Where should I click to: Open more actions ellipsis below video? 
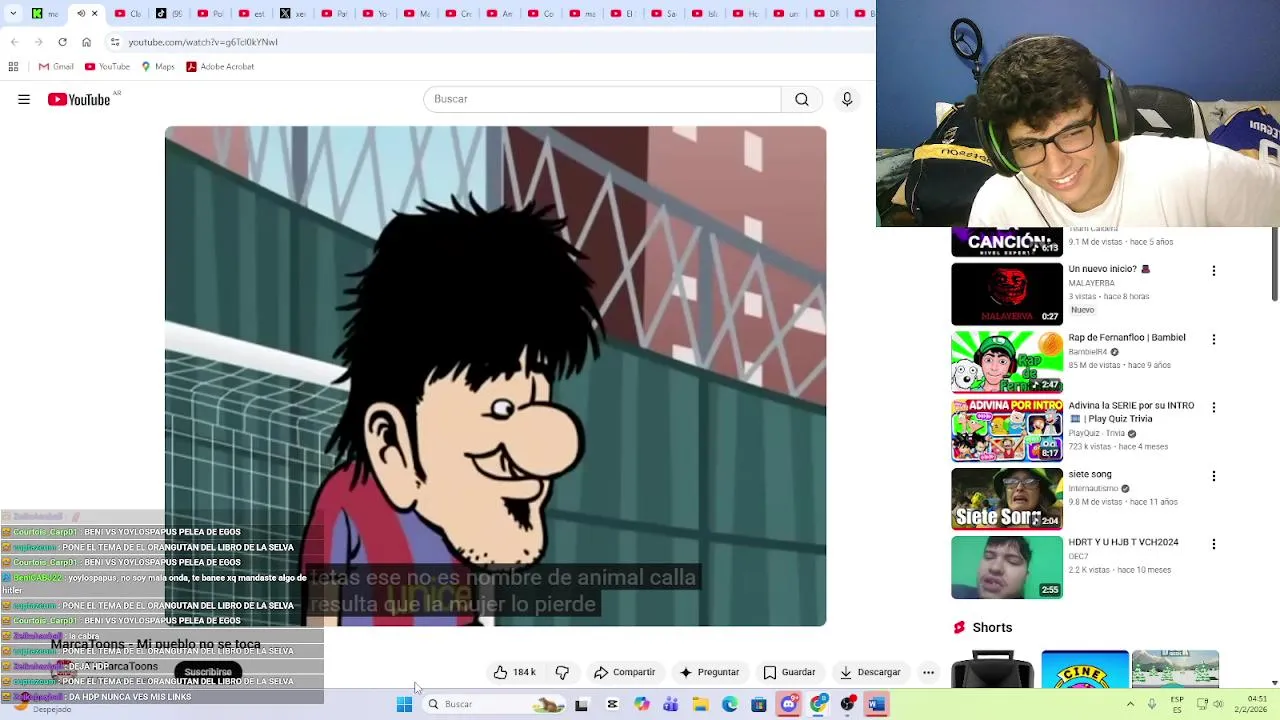(928, 672)
